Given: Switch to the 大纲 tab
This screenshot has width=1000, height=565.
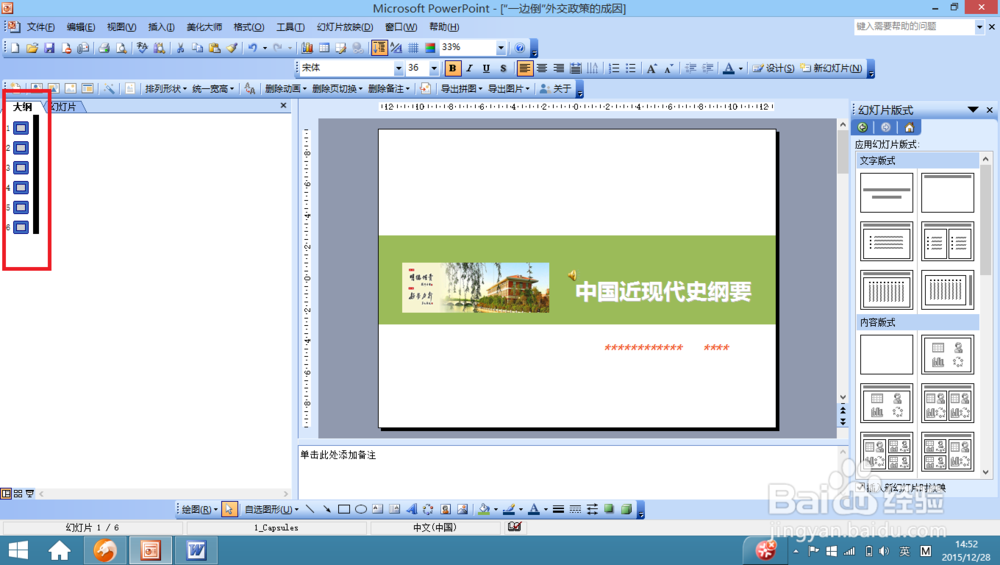Looking at the screenshot, I should [22, 106].
